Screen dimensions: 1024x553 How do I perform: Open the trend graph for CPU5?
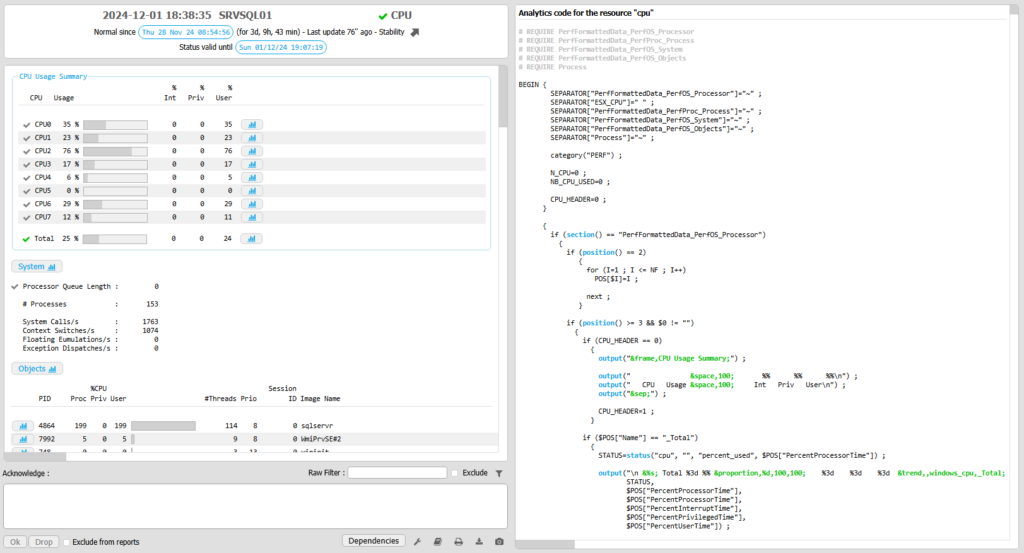pos(251,191)
